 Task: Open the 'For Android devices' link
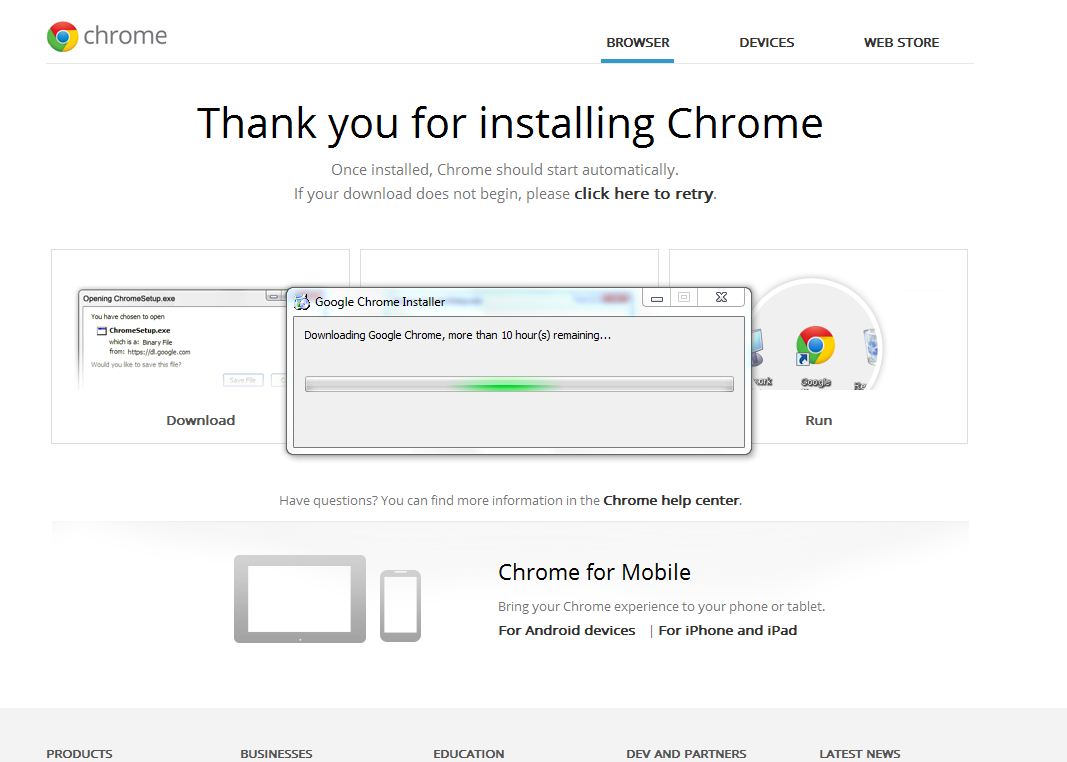point(567,631)
